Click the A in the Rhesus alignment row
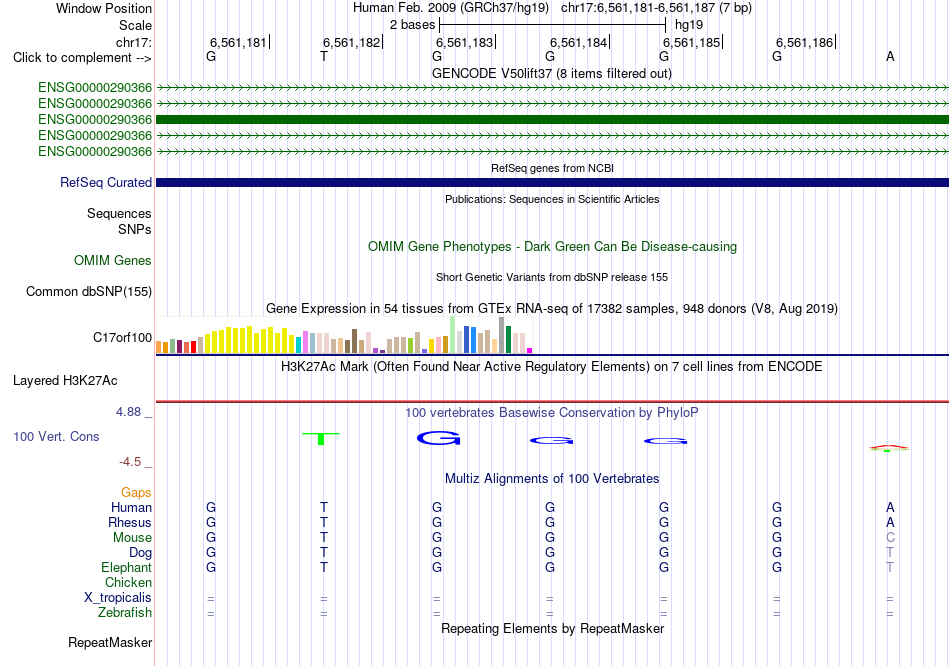This screenshot has height=666, width=950. (x=890, y=522)
